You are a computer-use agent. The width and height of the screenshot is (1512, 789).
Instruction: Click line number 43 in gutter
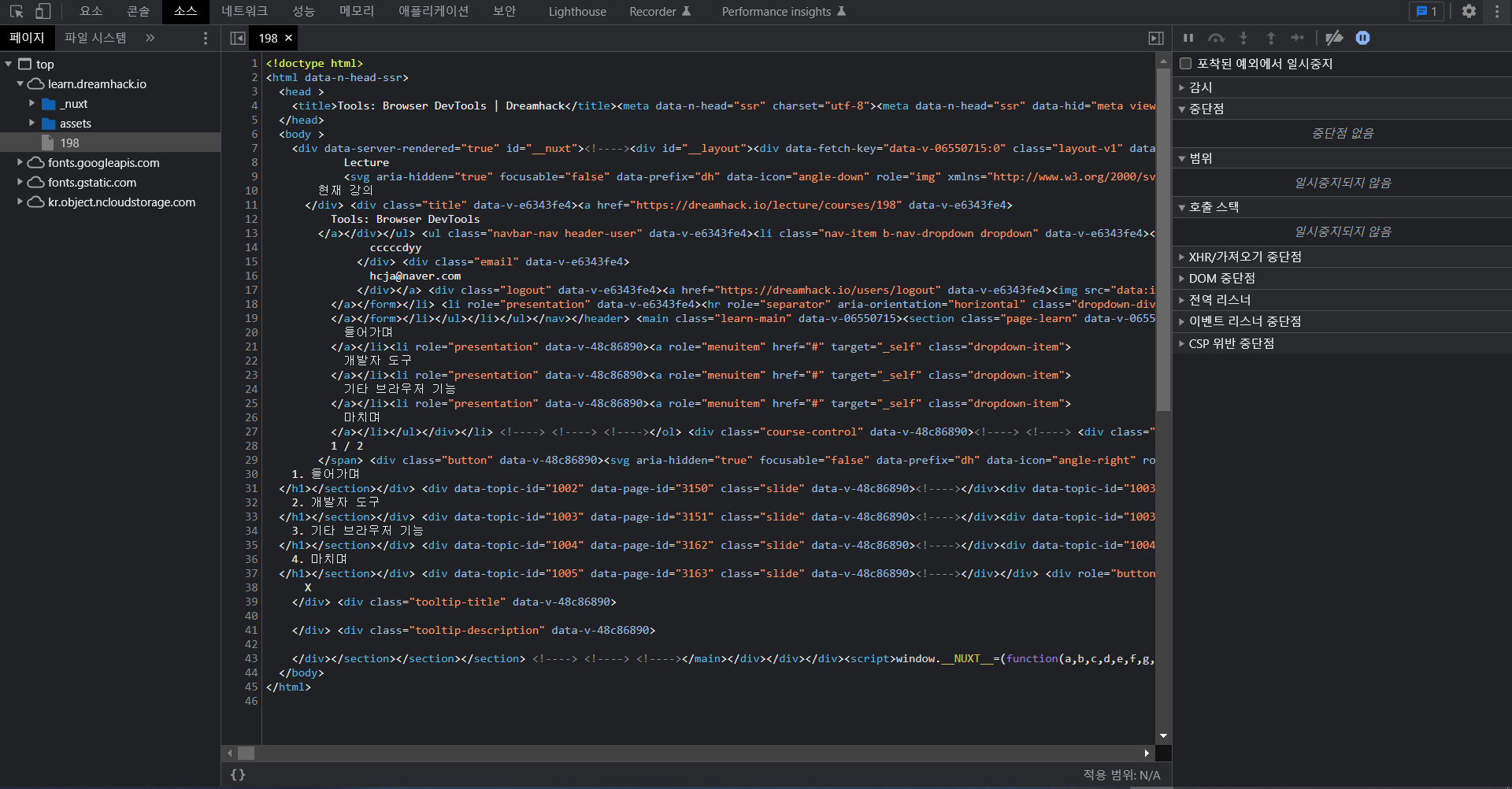pyautogui.click(x=251, y=658)
